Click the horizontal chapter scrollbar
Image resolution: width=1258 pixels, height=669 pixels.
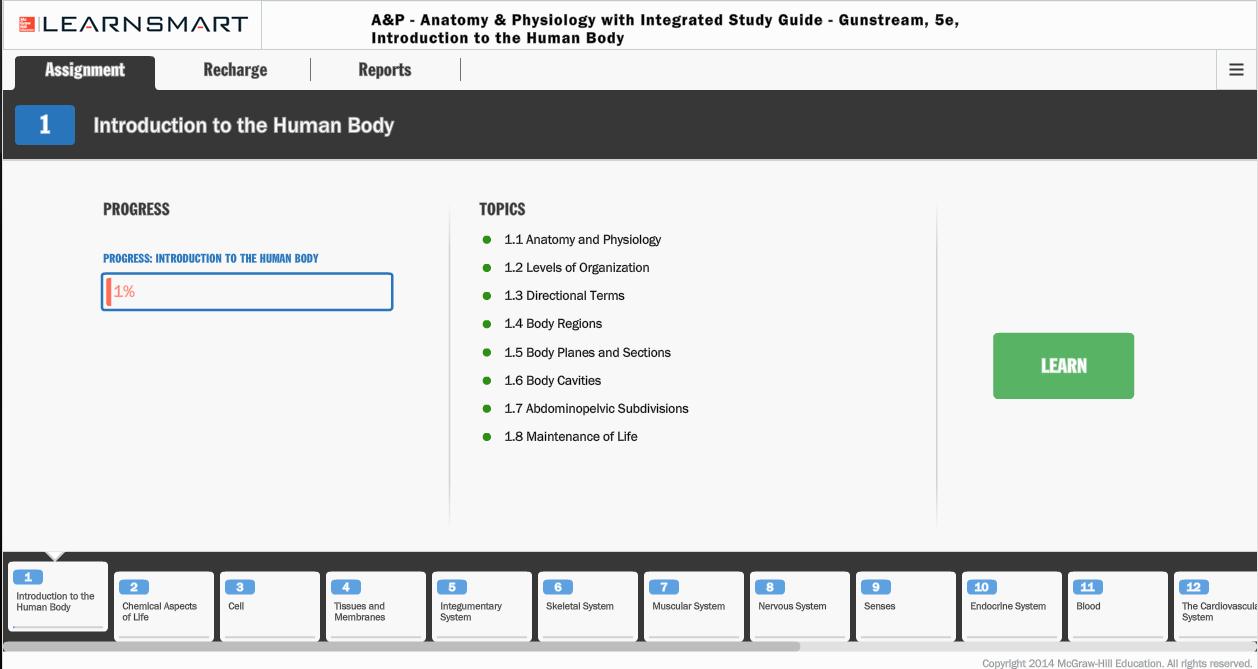[400, 646]
